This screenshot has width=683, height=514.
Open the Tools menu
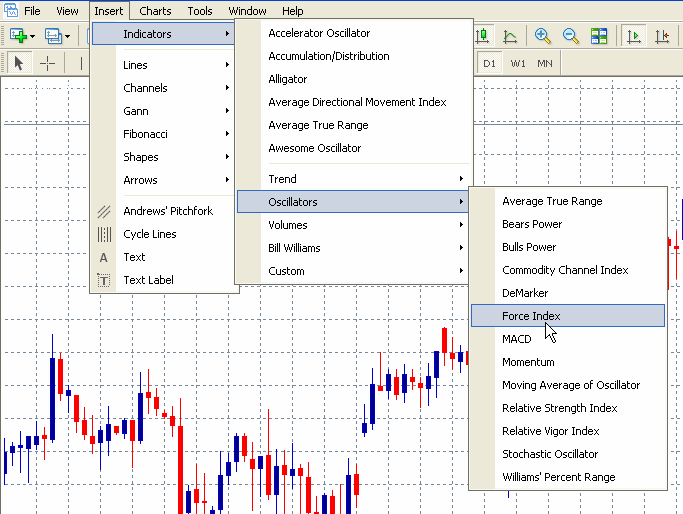(x=199, y=10)
